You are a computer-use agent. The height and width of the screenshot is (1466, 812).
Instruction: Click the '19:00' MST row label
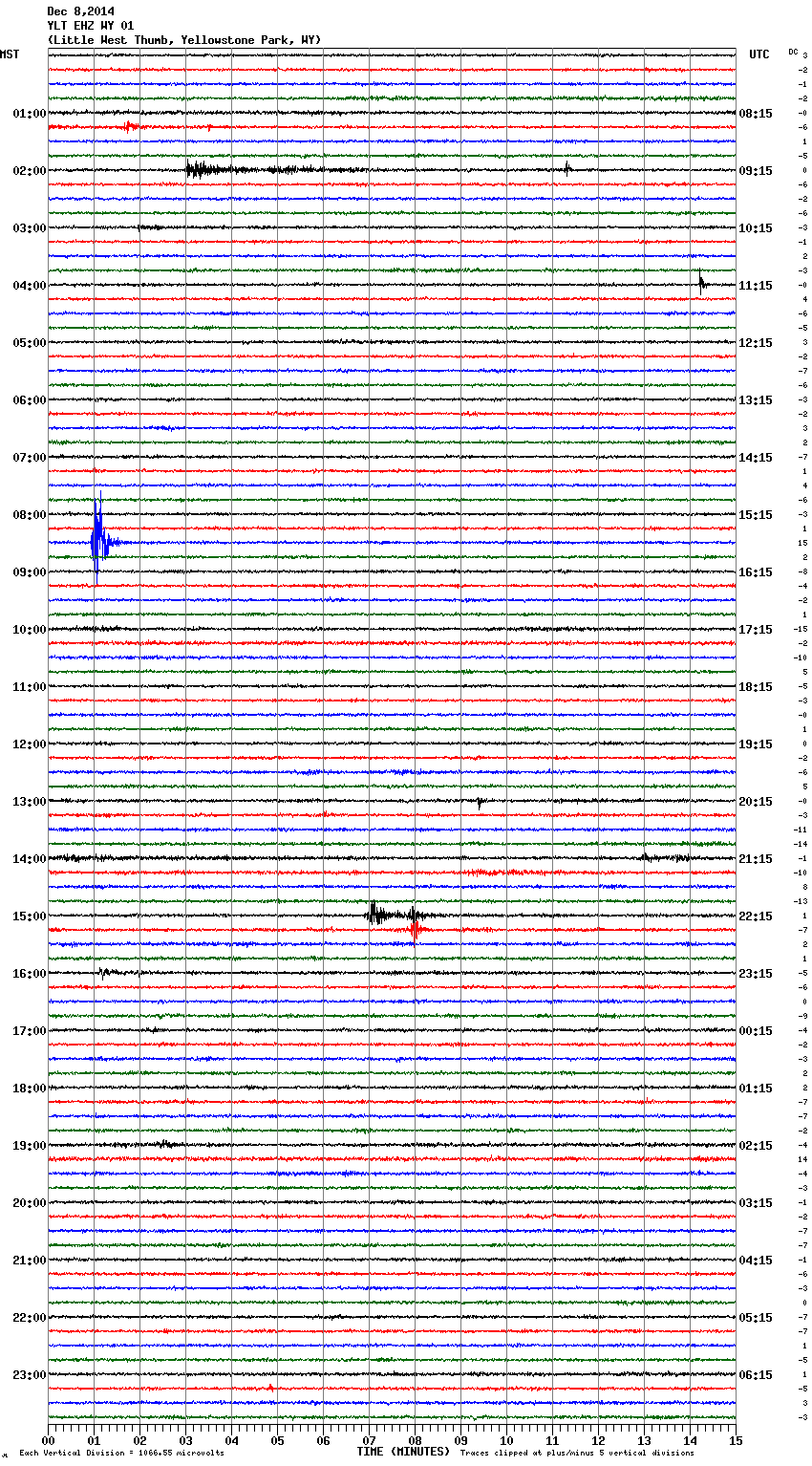29,1146
